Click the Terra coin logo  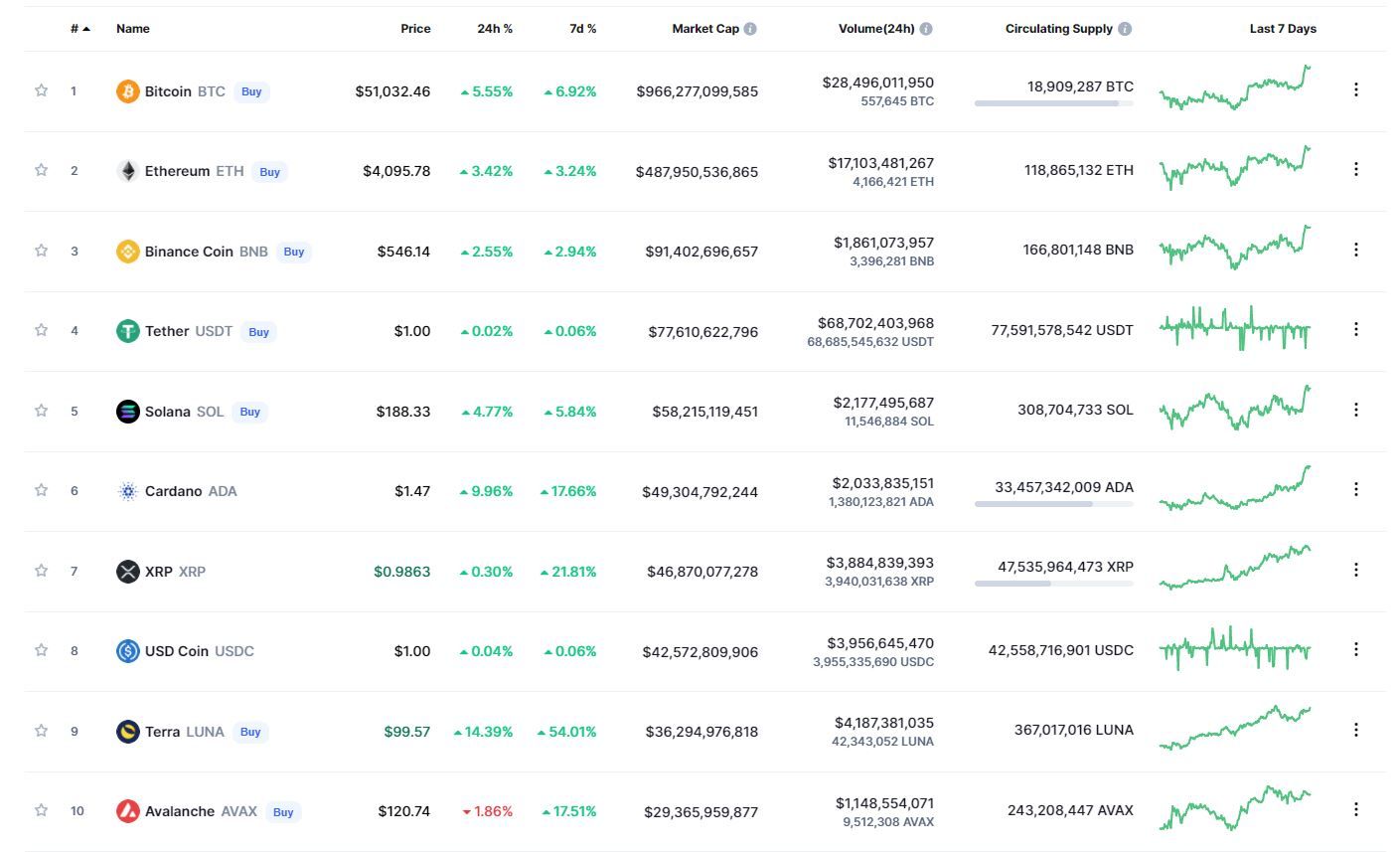tap(127, 732)
